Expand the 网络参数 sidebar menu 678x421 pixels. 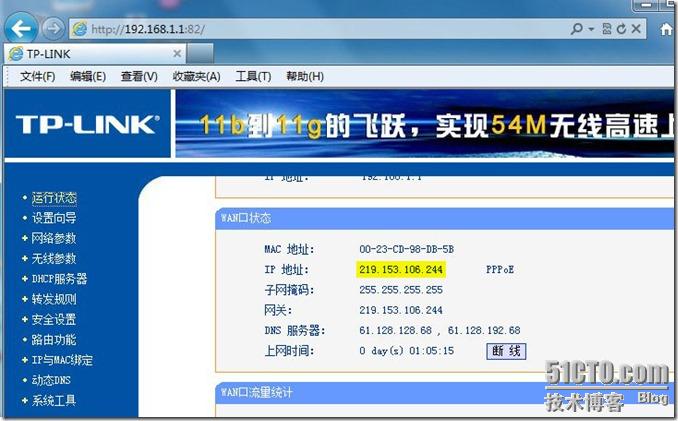53,238
